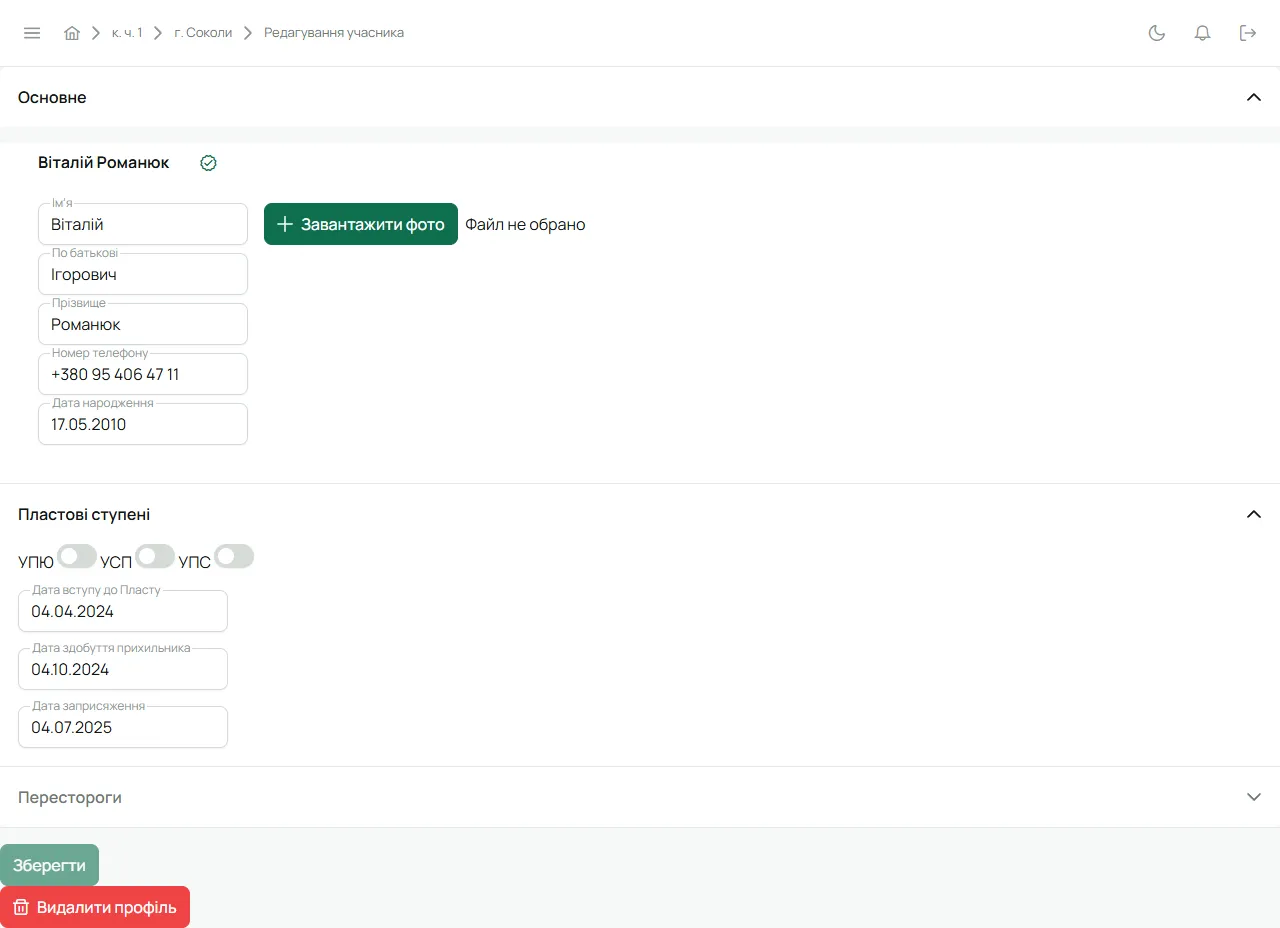The image size is (1280, 928).
Task: Save changes with Зберегти button
Action: pos(49,865)
